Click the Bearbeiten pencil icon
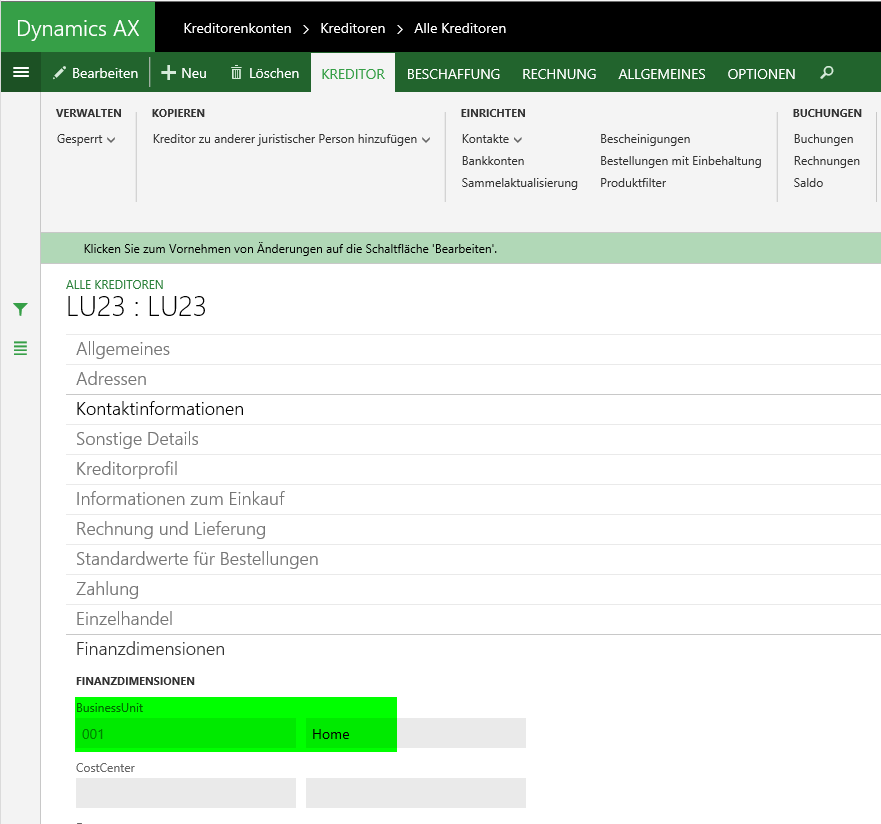 click(60, 73)
